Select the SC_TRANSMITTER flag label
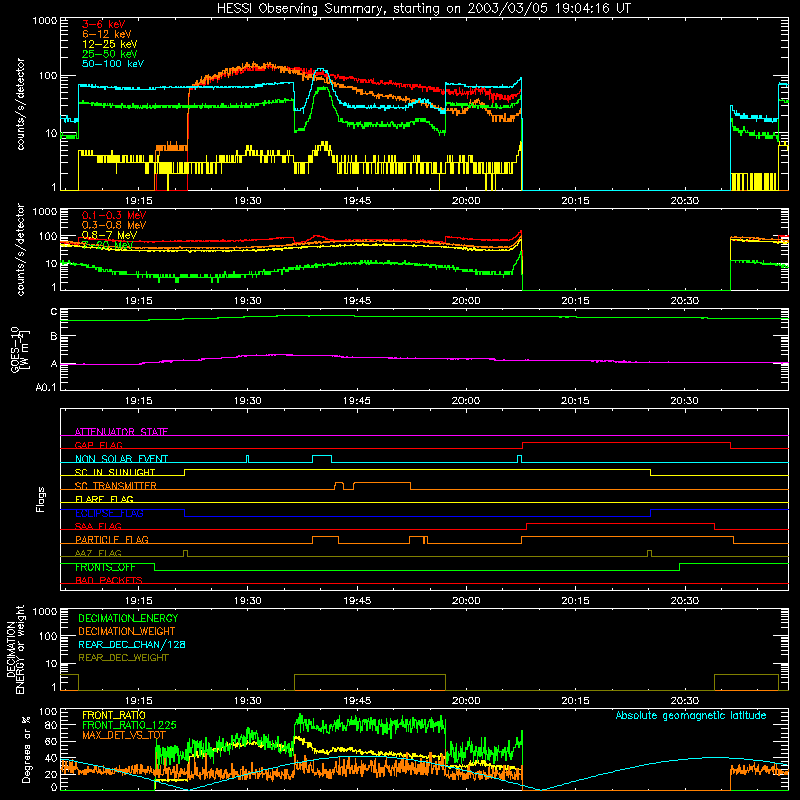This screenshot has height=800, width=800. [x=116, y=486]
